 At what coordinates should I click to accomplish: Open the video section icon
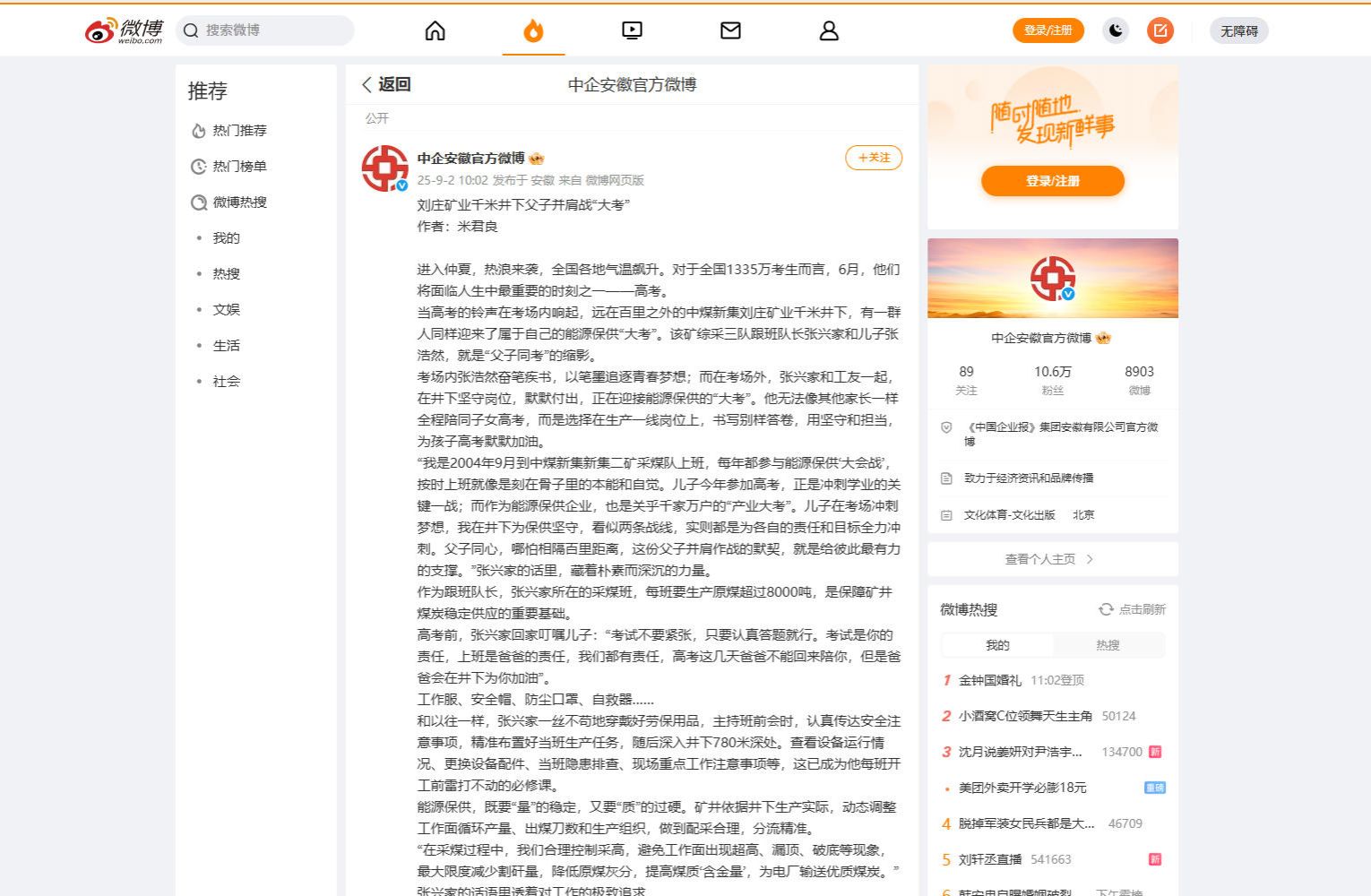(x=632, y=31)
